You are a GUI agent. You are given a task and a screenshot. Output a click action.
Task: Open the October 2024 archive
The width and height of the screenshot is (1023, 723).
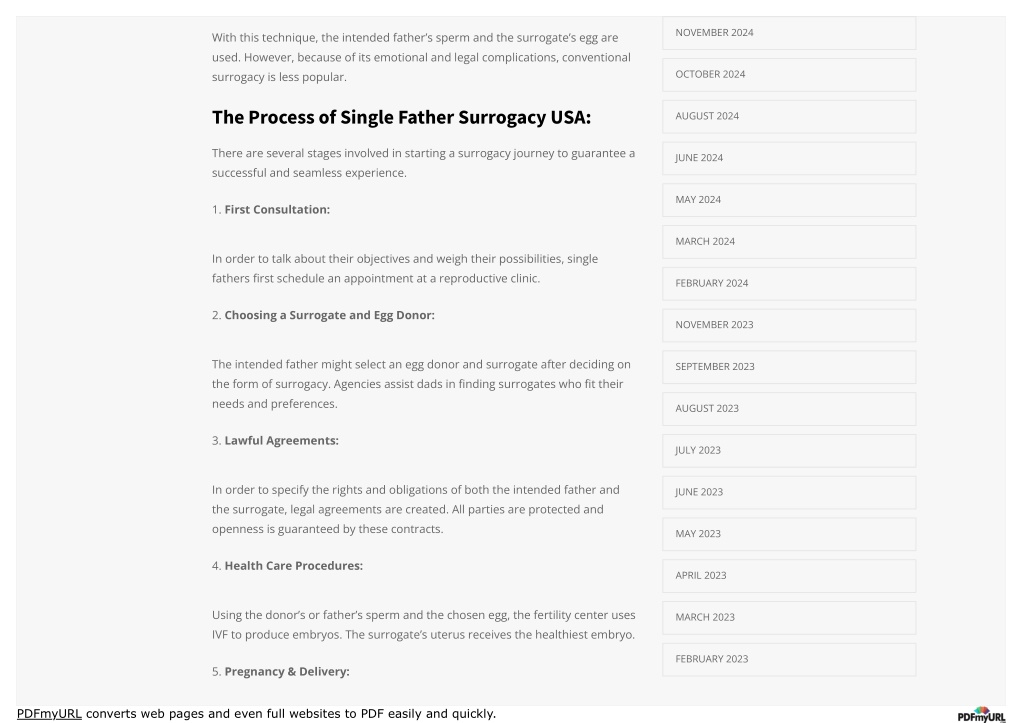pos(789,74)
